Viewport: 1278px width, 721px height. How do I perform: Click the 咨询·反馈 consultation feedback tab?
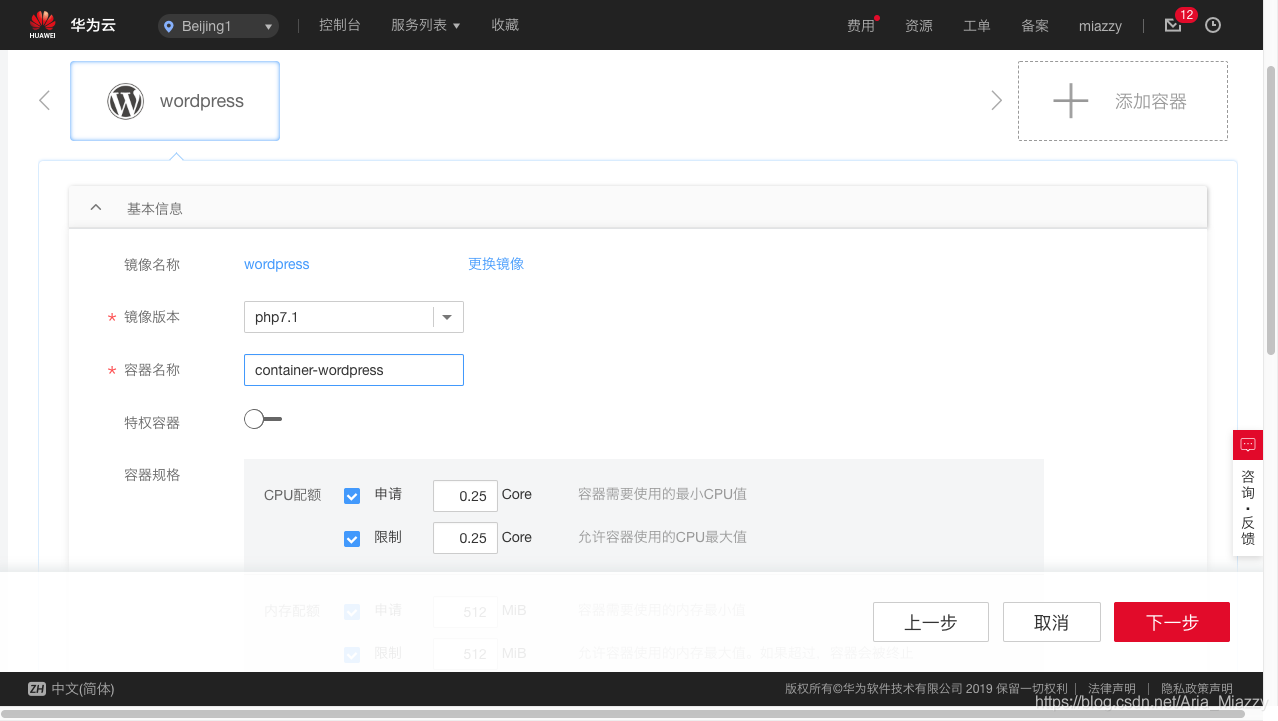[1248, 507]
